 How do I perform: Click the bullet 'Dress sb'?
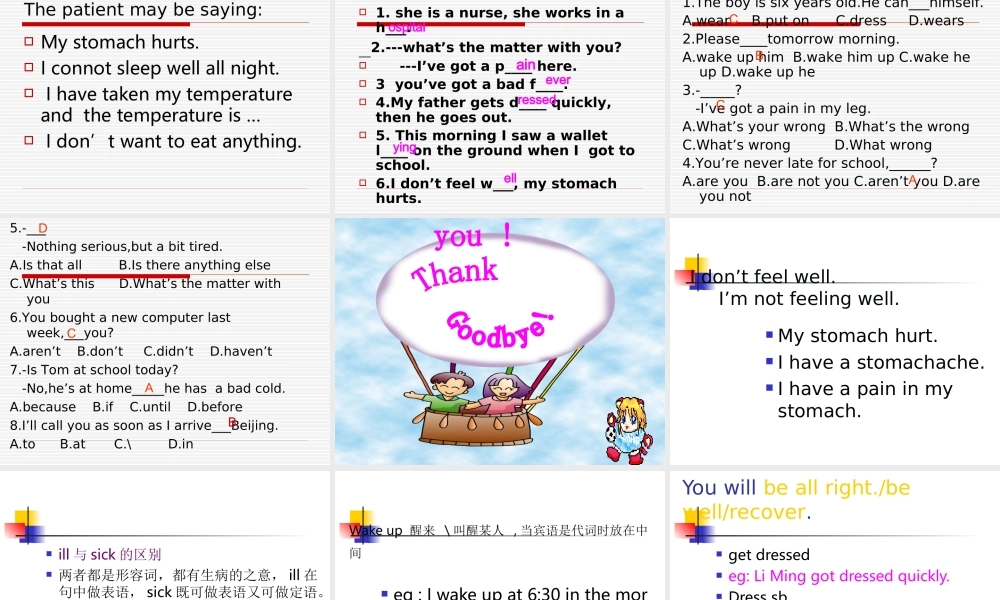tap(758, 595)
